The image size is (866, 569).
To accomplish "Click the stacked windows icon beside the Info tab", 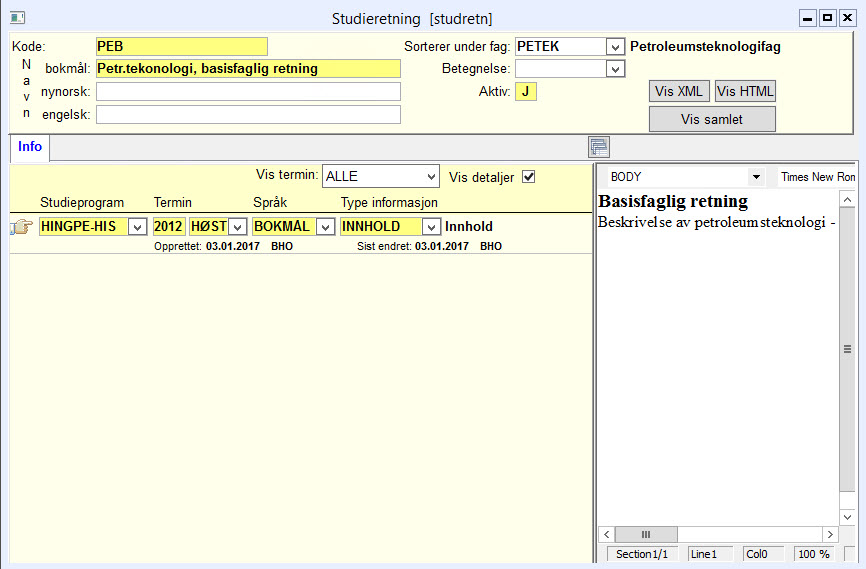I will pos(599,147).
